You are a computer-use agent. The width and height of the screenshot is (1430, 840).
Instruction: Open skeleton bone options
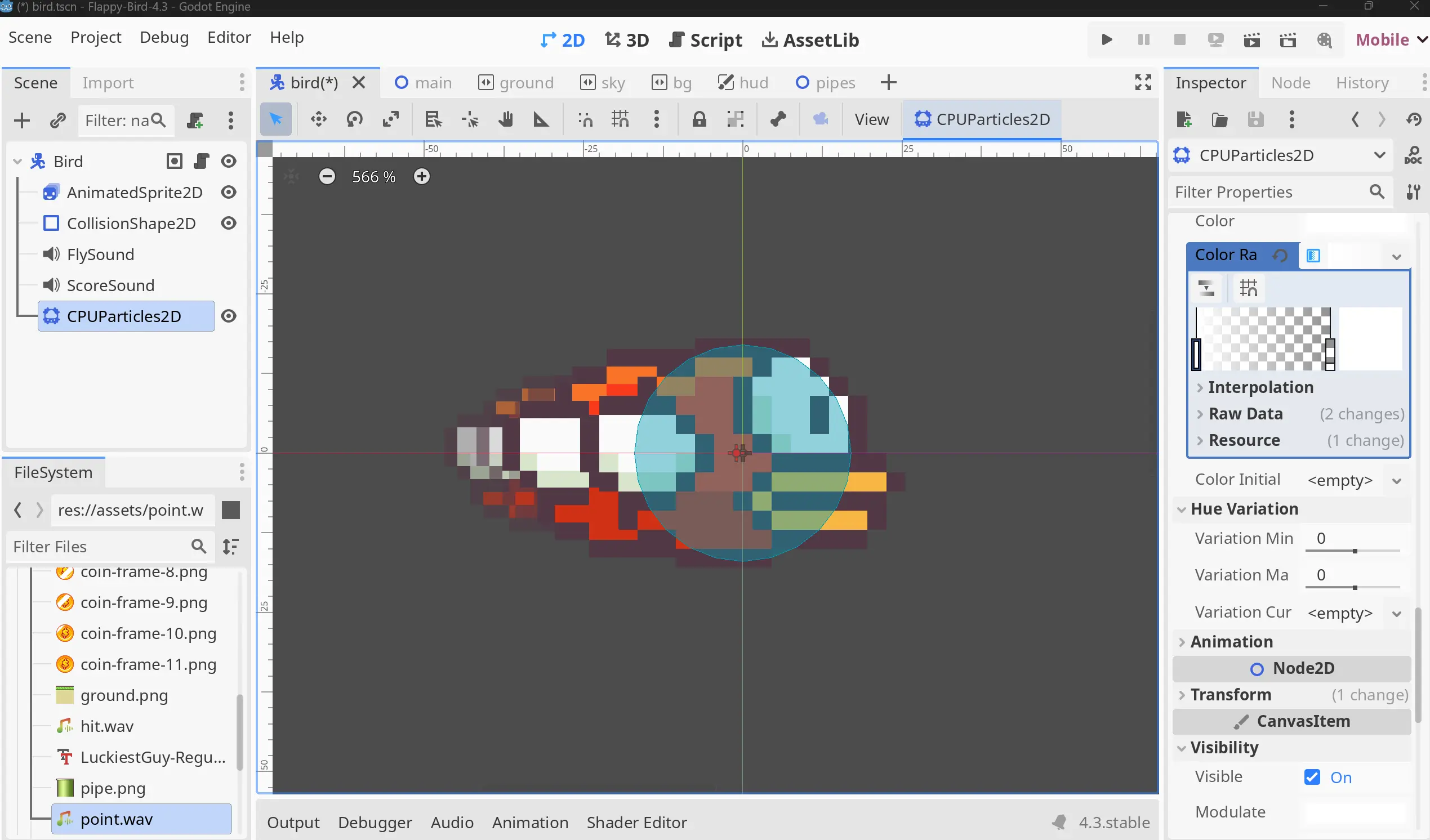pos(778,119)
